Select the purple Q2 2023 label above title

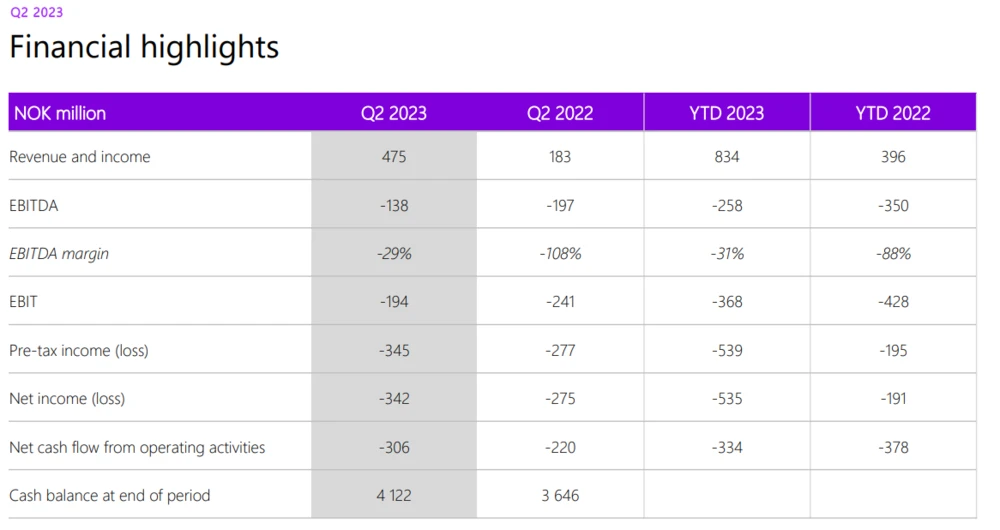pyautogui.click(x=37, y=13)
